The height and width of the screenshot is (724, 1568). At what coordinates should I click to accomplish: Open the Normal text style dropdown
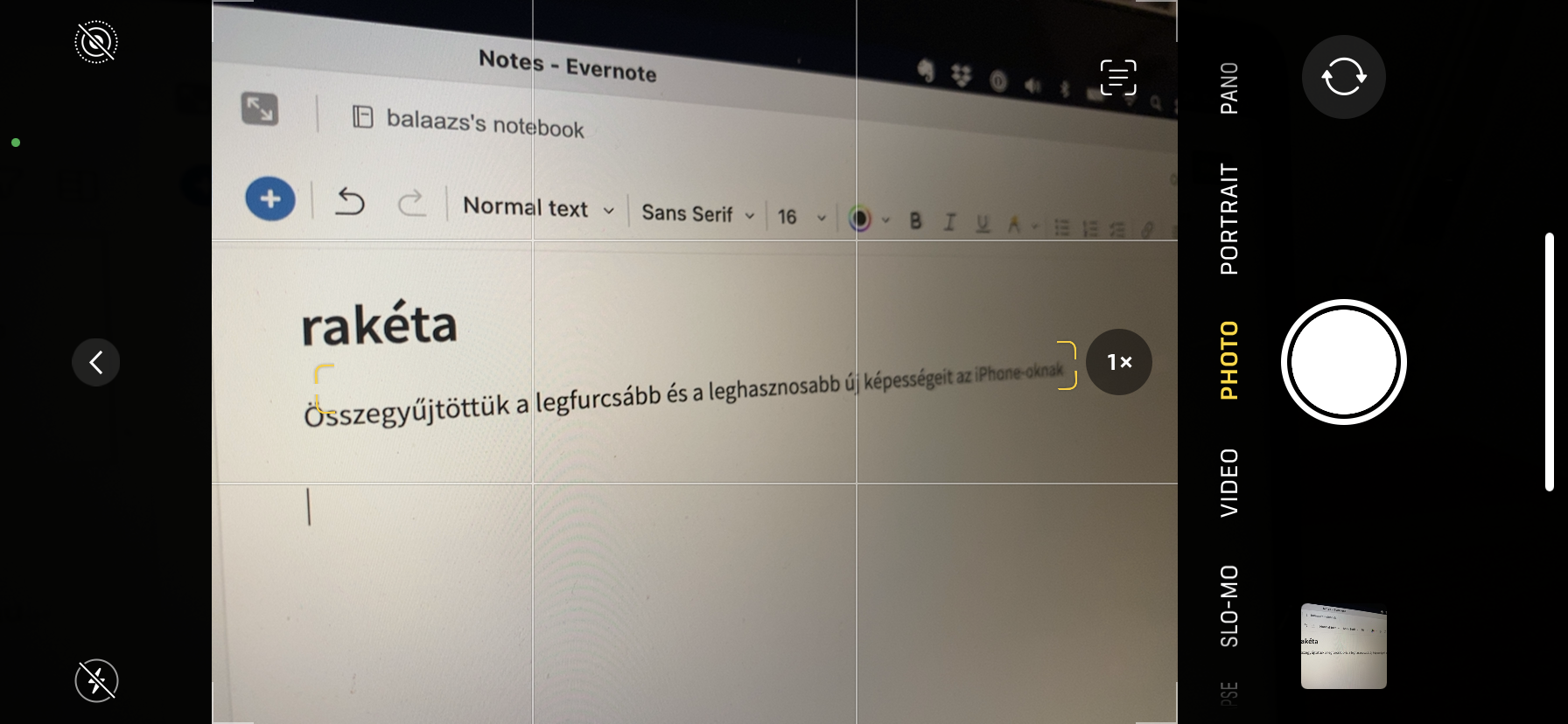[x=537, y=208]
